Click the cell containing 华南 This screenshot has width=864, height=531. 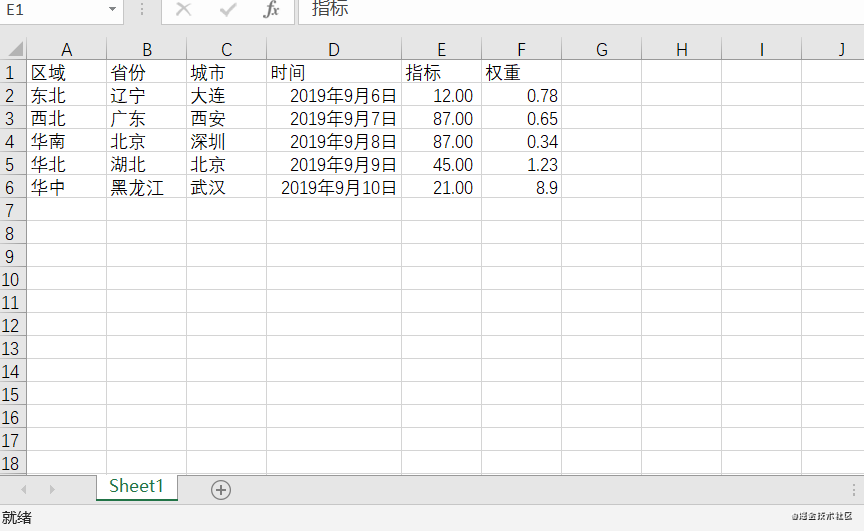67,141
